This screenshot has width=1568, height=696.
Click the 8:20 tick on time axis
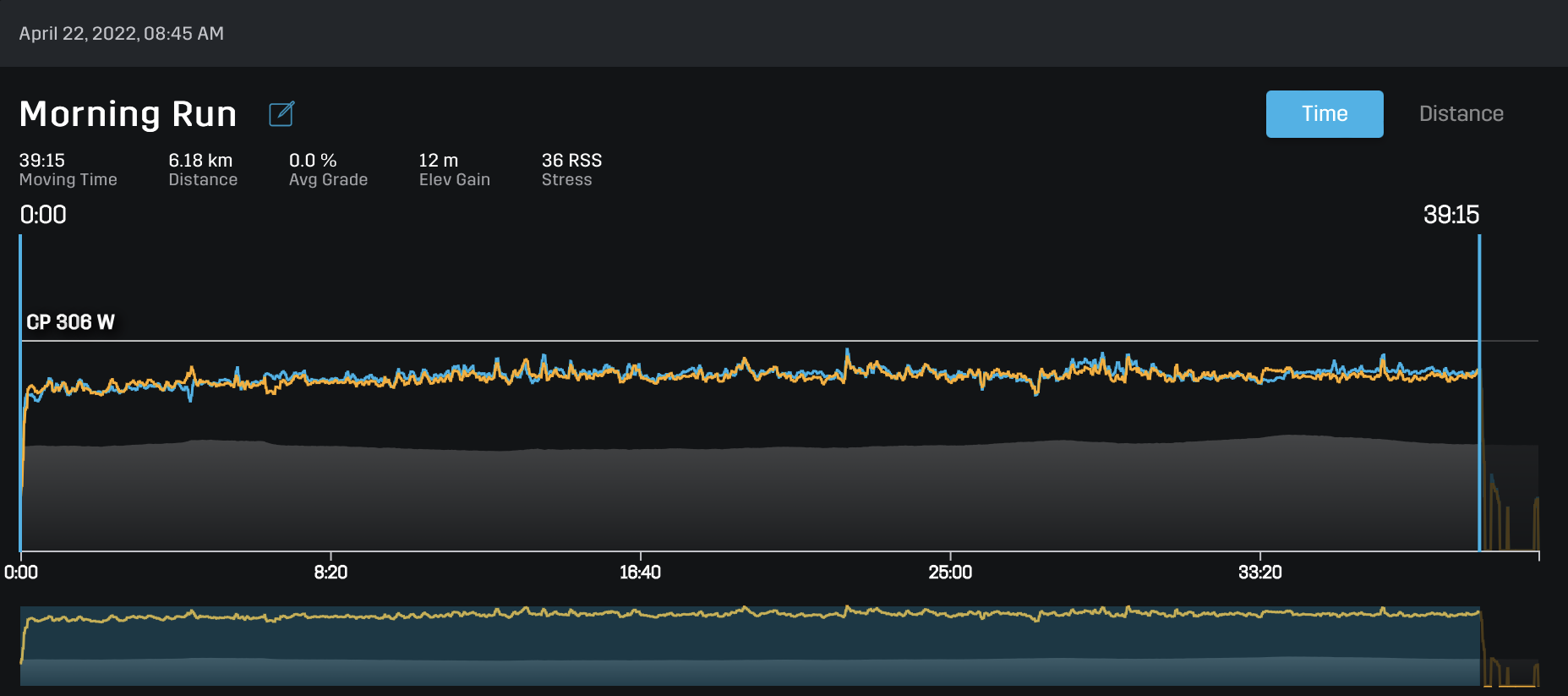pyautogui.click(x=331, y=573)
